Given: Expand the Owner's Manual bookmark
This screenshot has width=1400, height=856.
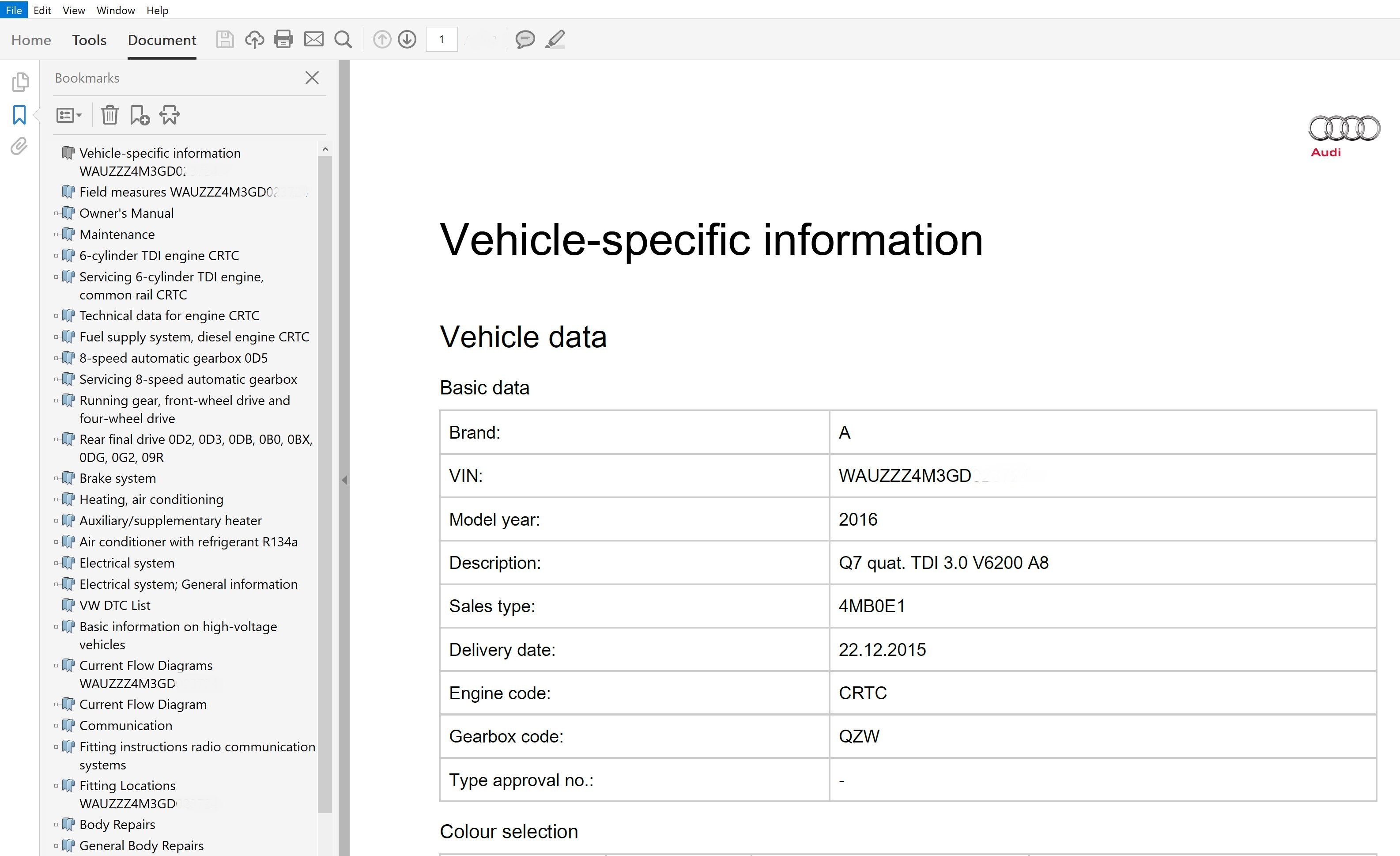Looking at the screenshot, I should point(56,214).
